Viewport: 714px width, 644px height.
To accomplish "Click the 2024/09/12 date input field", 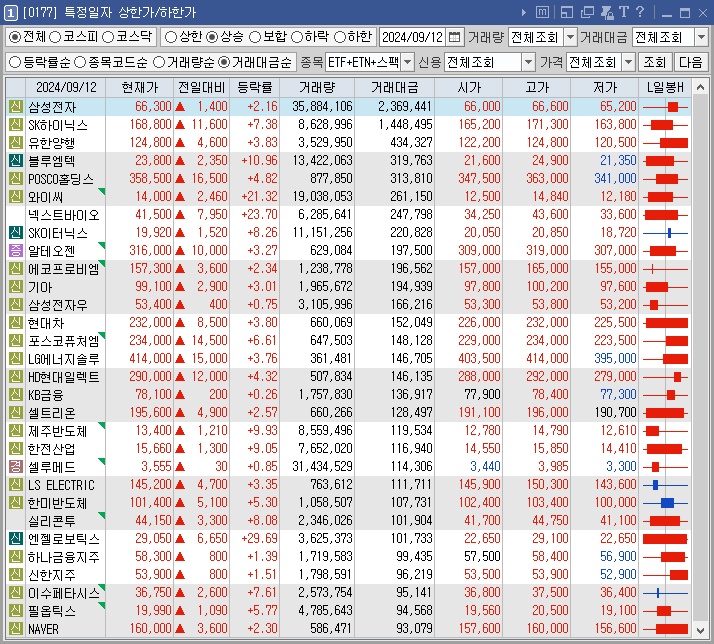I will coord(413,37).
